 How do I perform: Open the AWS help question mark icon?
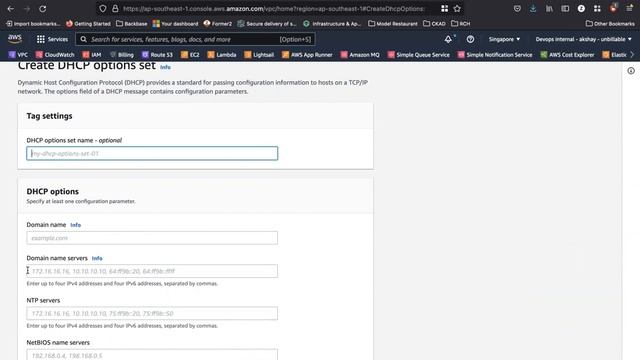[470, 39]
